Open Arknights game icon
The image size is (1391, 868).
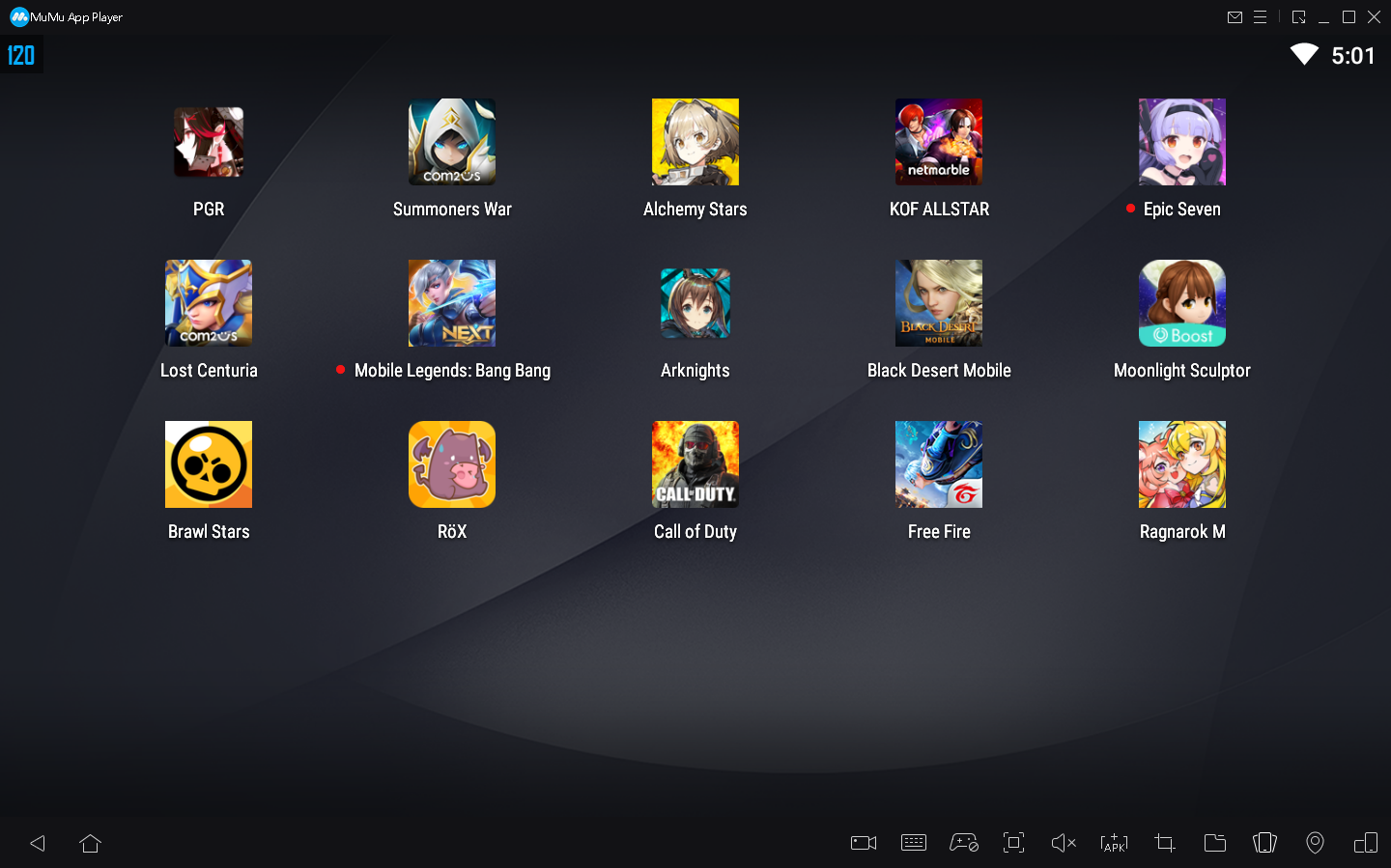[695, 303]
